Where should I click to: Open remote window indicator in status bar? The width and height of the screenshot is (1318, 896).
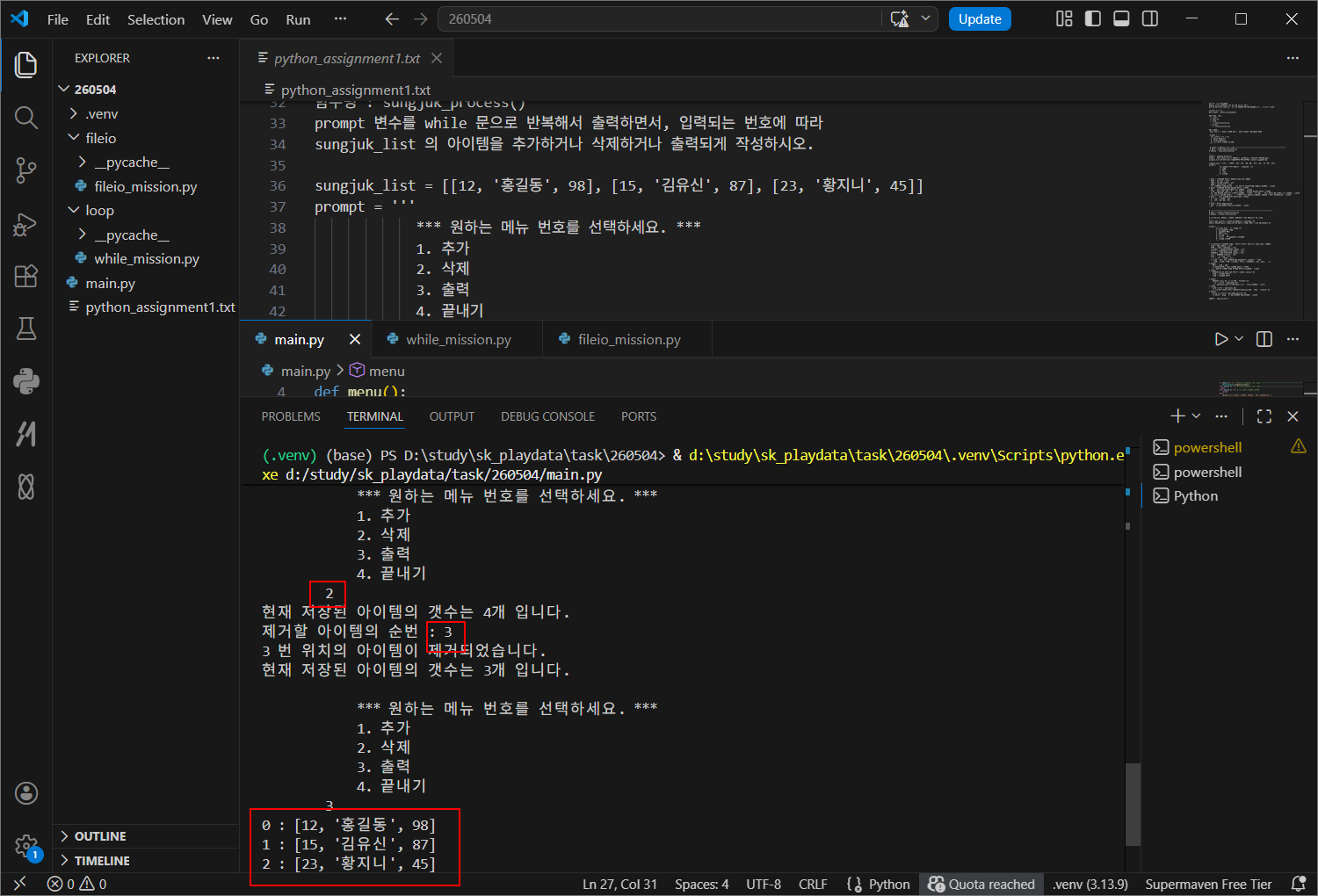(20, 885)
